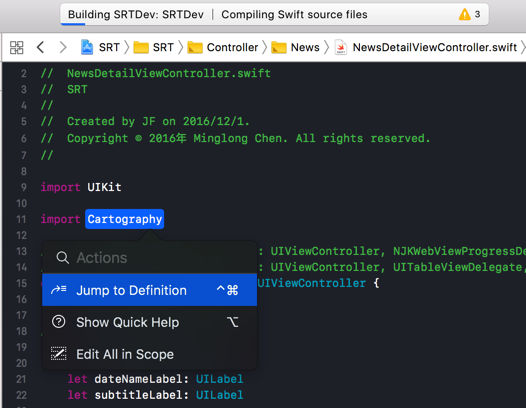Open the related items grid icon
Viewport: 526px width, 408px height.
(16, 47)
